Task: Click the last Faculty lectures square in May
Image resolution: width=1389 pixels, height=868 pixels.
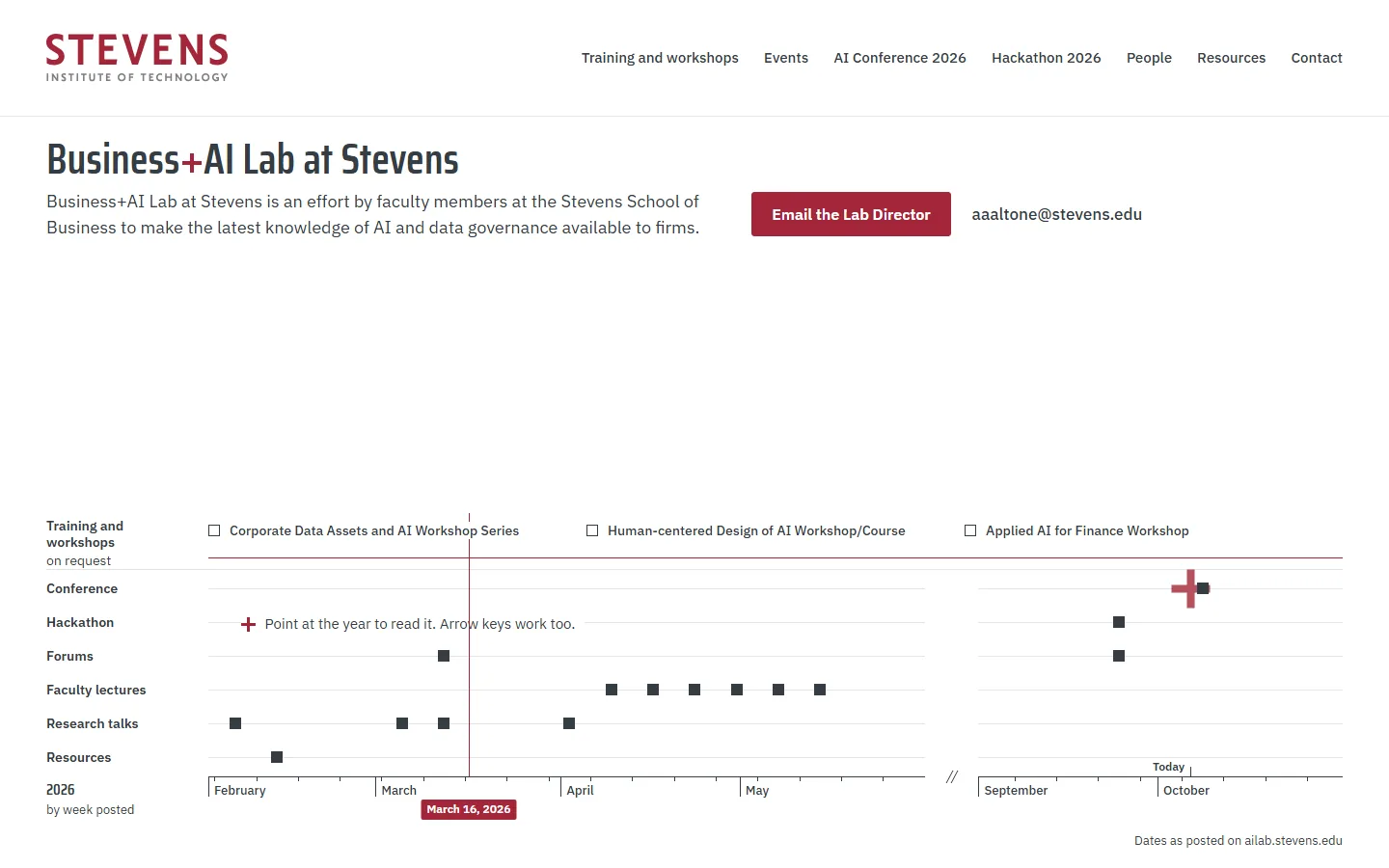Action: (820, 690)
